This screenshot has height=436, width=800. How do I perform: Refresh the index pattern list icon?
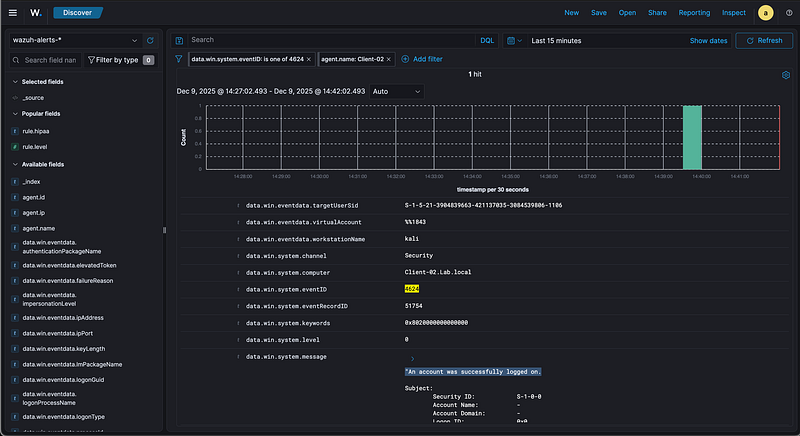150,40
